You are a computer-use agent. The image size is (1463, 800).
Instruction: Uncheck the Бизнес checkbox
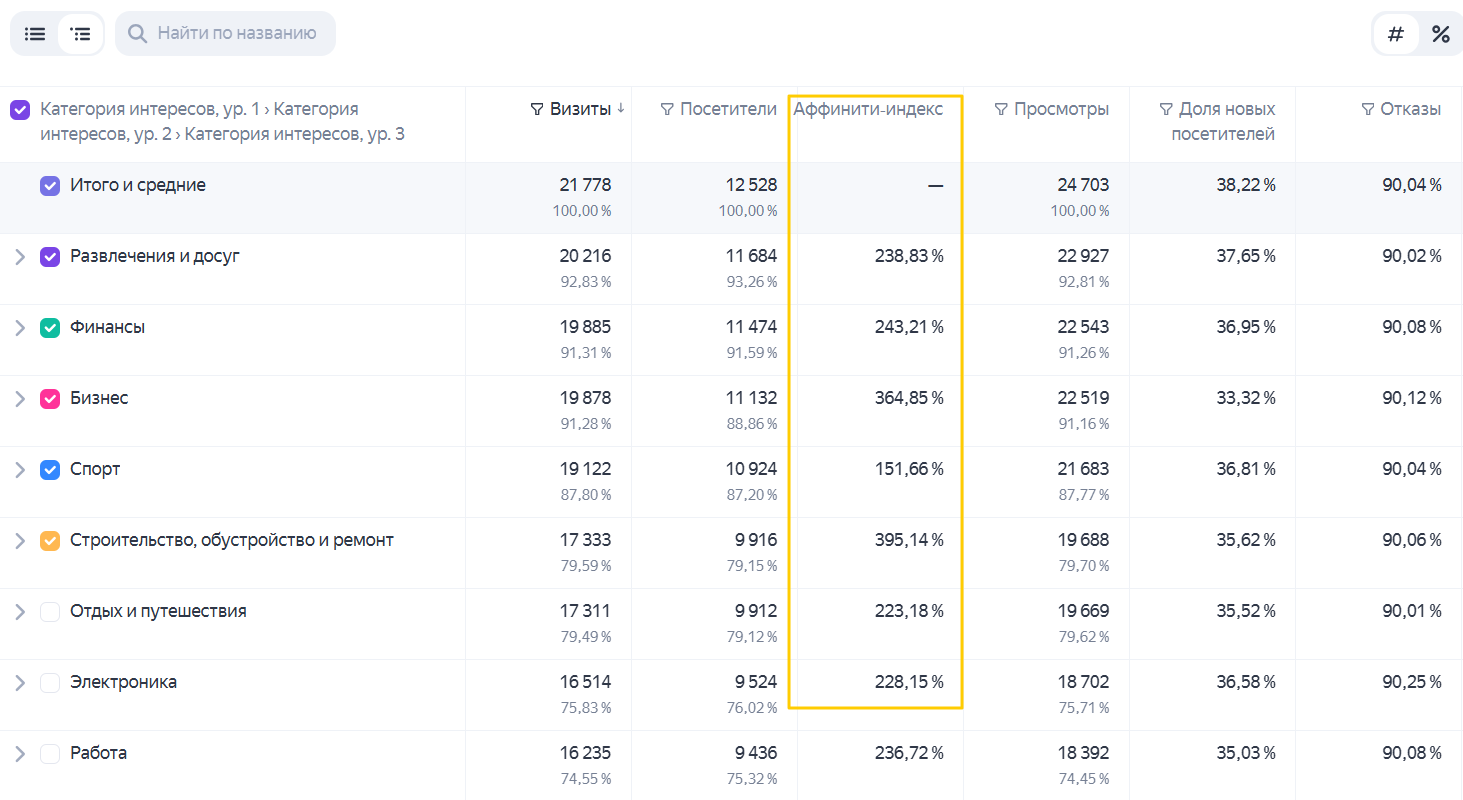(50, 399)
